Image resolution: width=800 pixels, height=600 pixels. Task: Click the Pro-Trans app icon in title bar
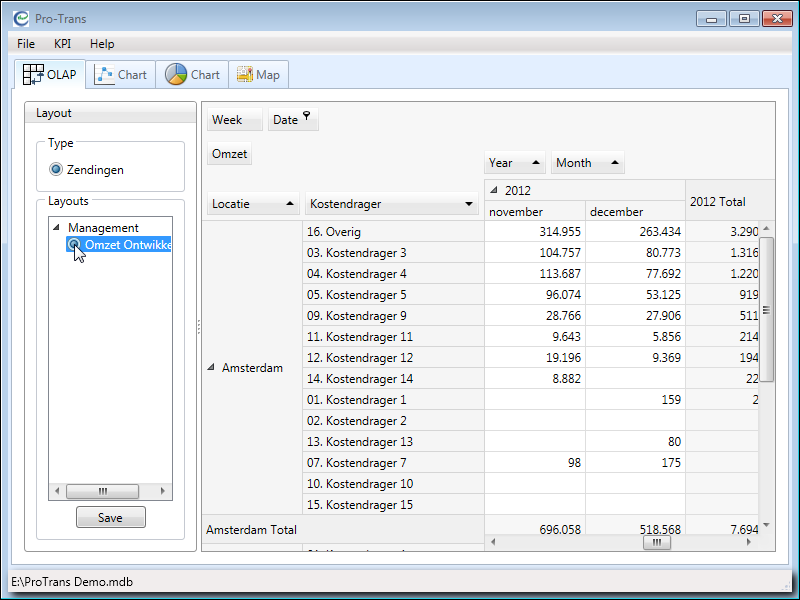pos(21,18)
